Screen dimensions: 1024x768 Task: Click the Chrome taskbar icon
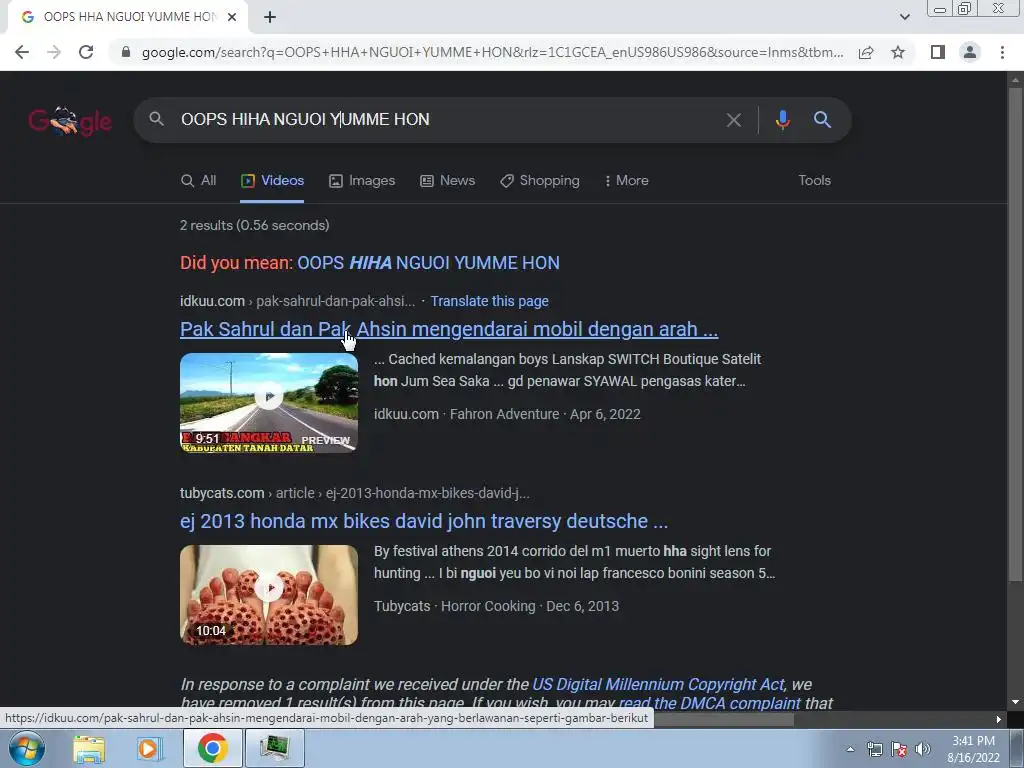tap(213, 748)
